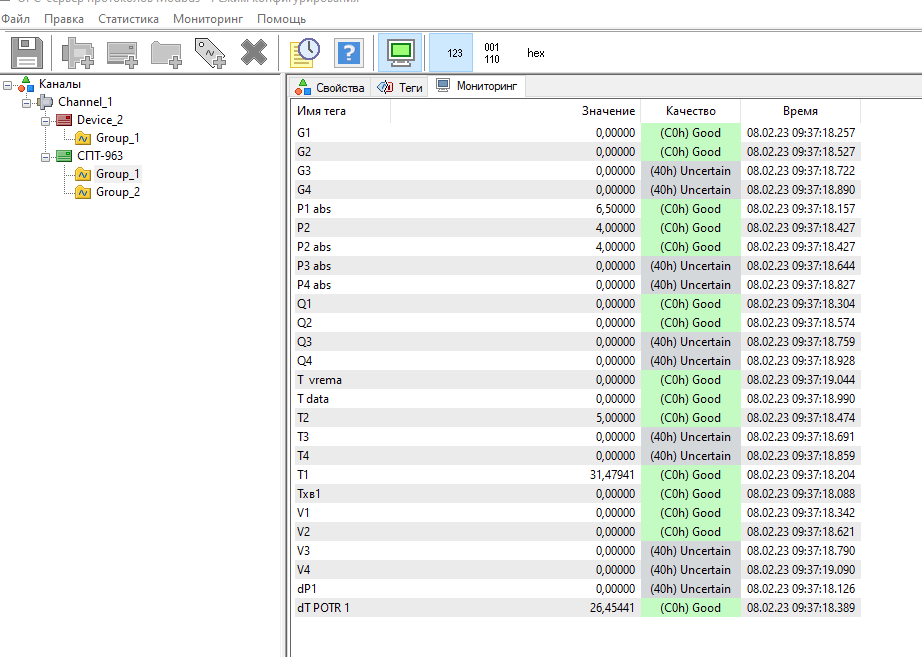Click the Add group folder icon
This screenshot has height=657, width=922.
click(x=166, y=52)
